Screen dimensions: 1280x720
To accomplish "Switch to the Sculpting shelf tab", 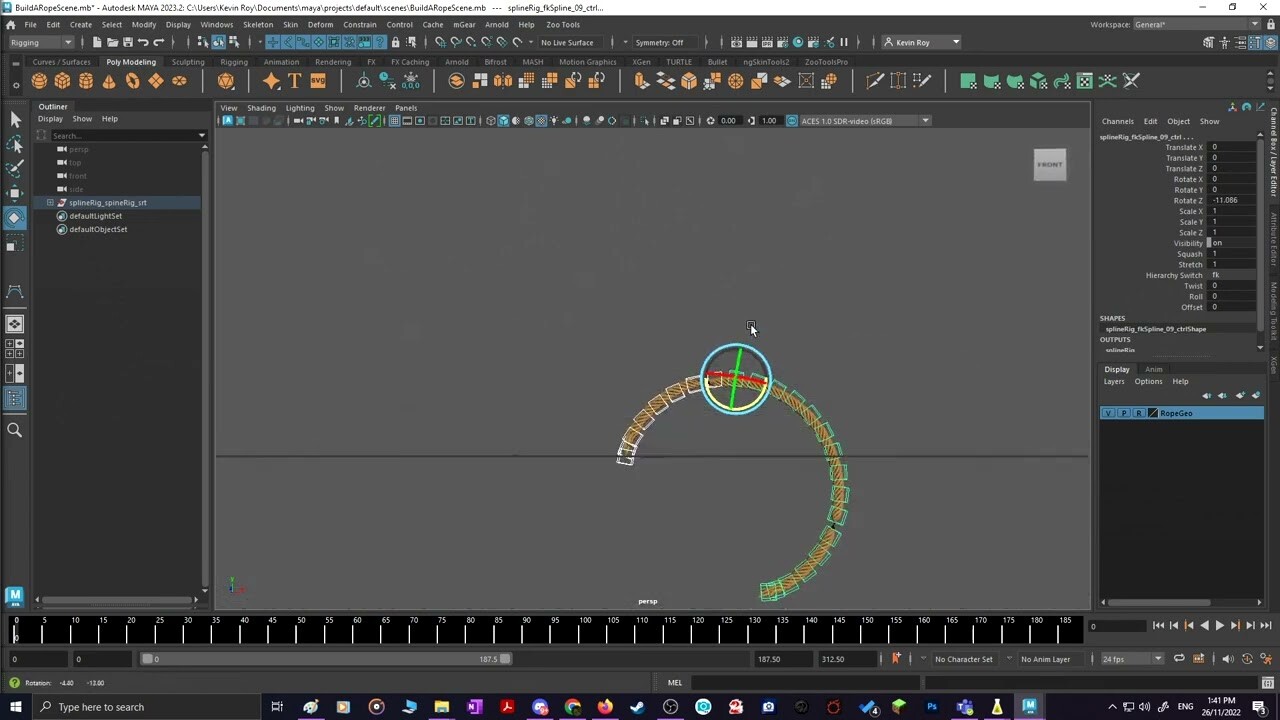I will [x=187, y=62].
